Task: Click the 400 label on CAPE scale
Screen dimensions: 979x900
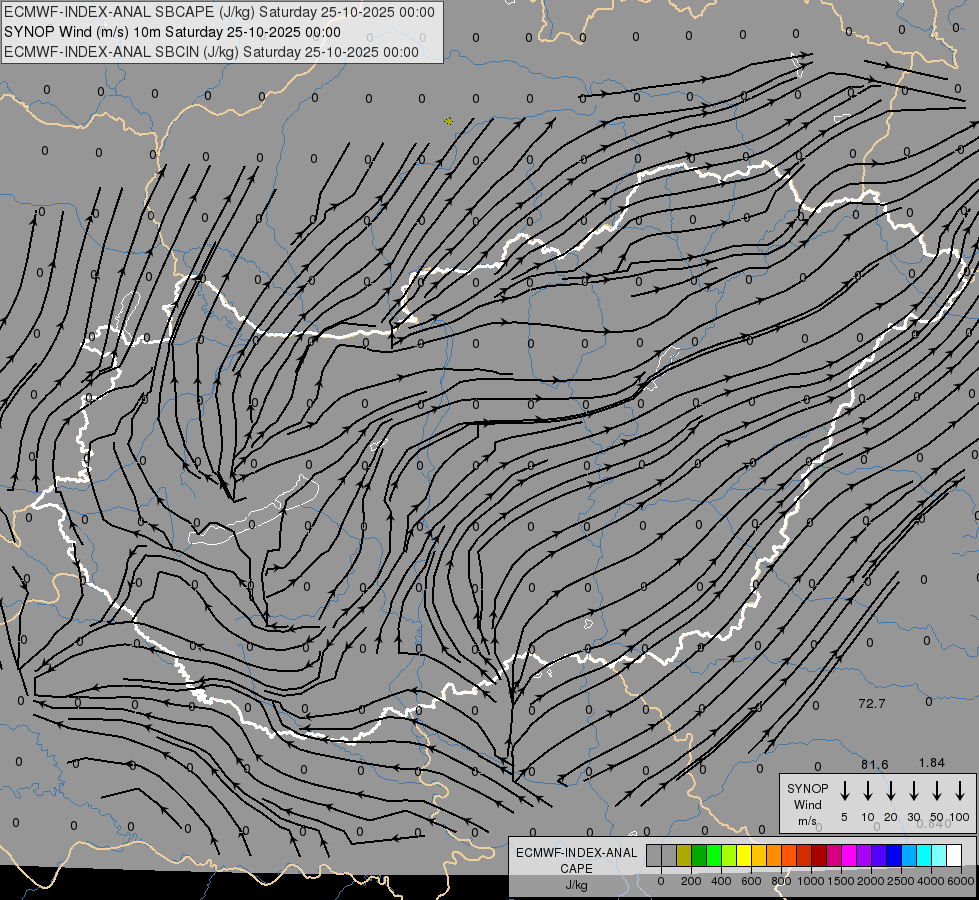Action: tap(721, 881)
